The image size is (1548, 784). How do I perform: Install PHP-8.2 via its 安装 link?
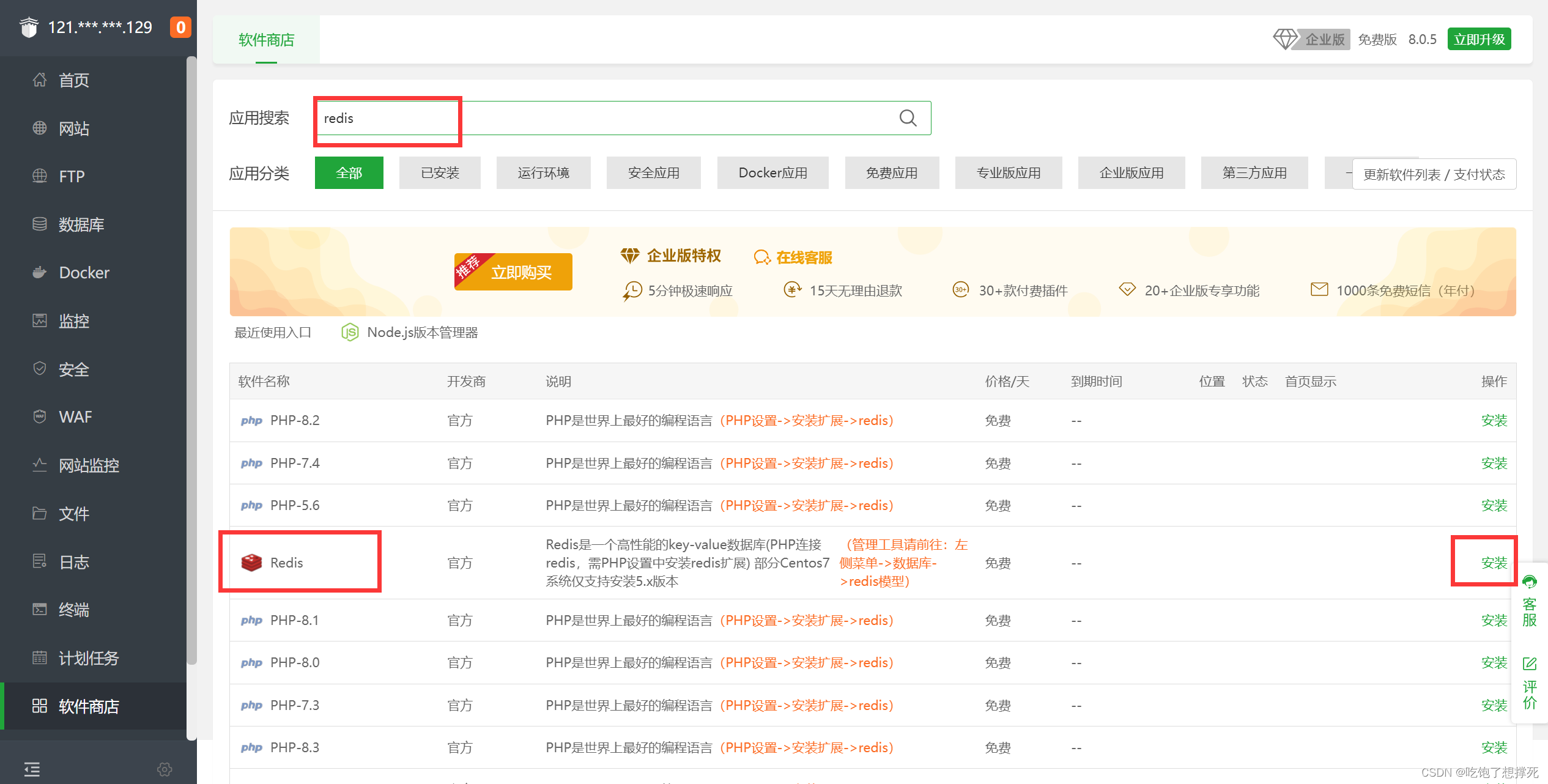click(1494, 421)
